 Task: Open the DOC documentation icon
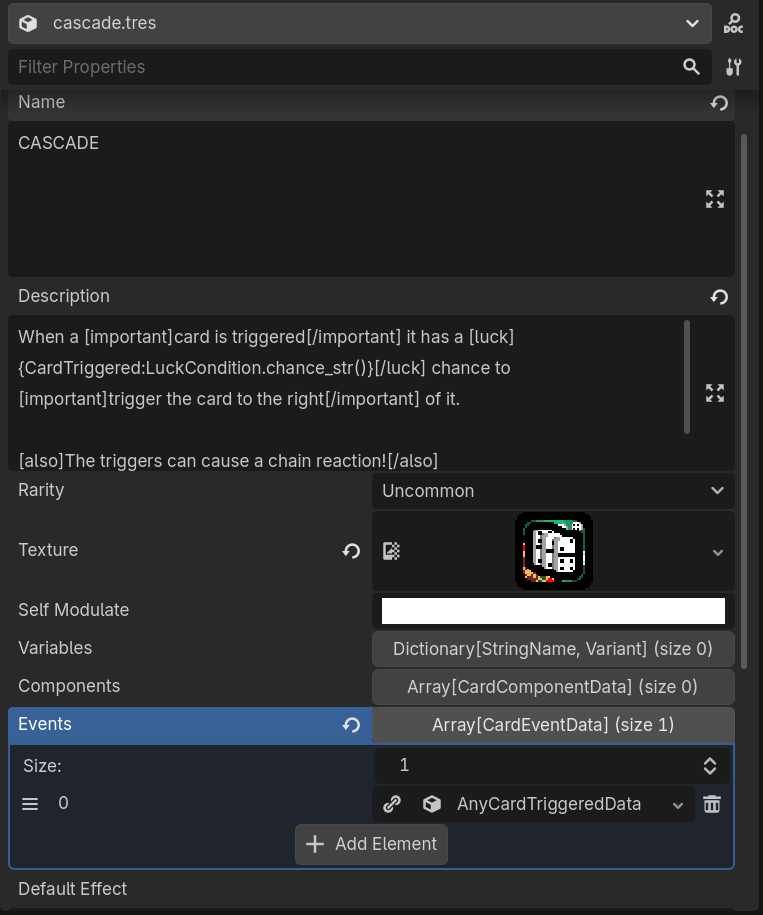pyautogui.click(x=733, y=23)
